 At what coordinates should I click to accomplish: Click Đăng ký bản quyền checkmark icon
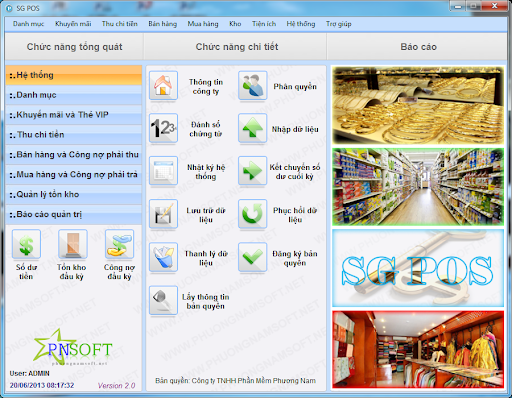pos(252,257)
